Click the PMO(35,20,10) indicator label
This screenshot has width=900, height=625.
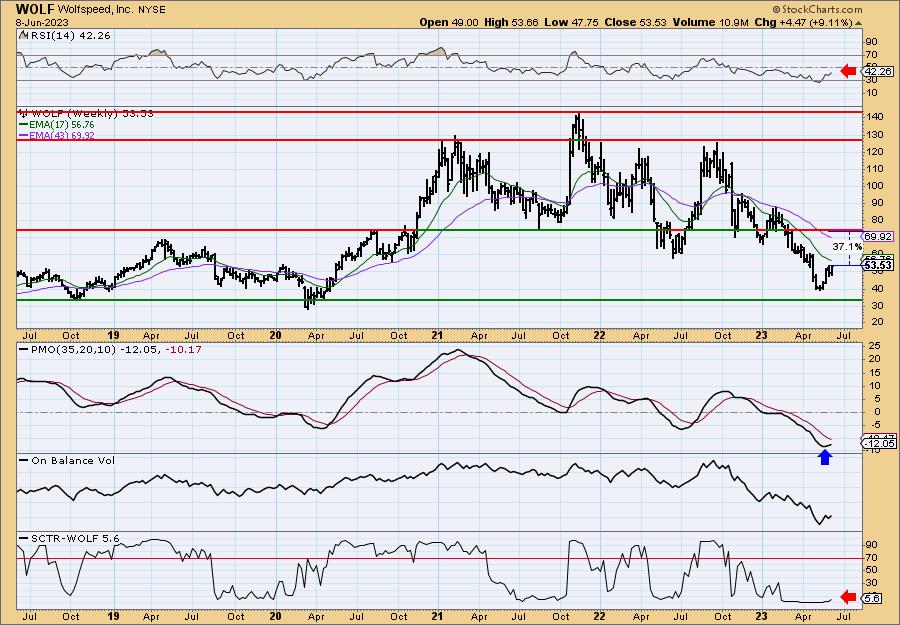pos(72,350)
